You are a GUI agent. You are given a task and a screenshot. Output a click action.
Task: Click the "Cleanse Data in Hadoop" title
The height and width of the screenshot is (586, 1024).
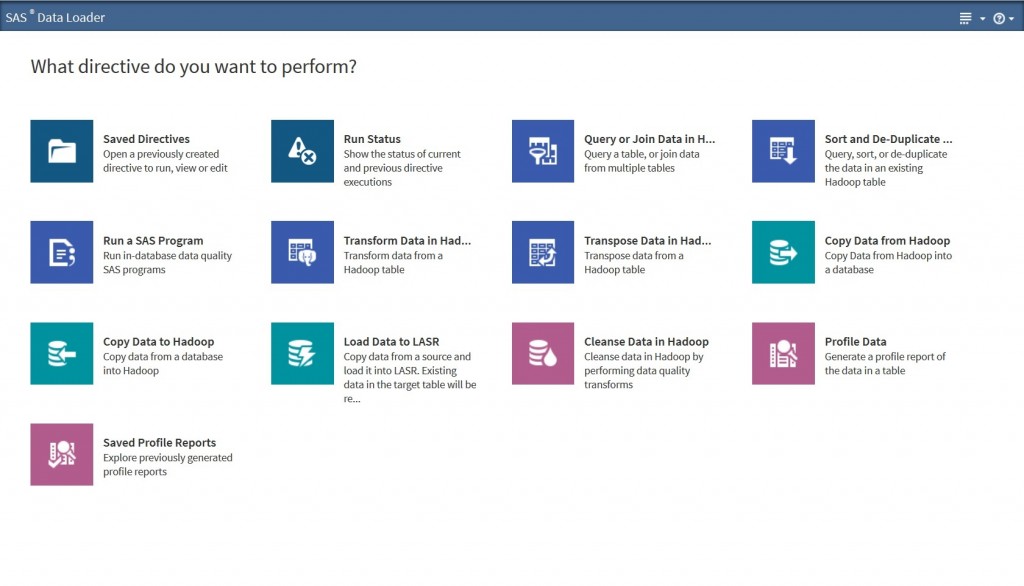pyautogui.click(x=647, y=342)
